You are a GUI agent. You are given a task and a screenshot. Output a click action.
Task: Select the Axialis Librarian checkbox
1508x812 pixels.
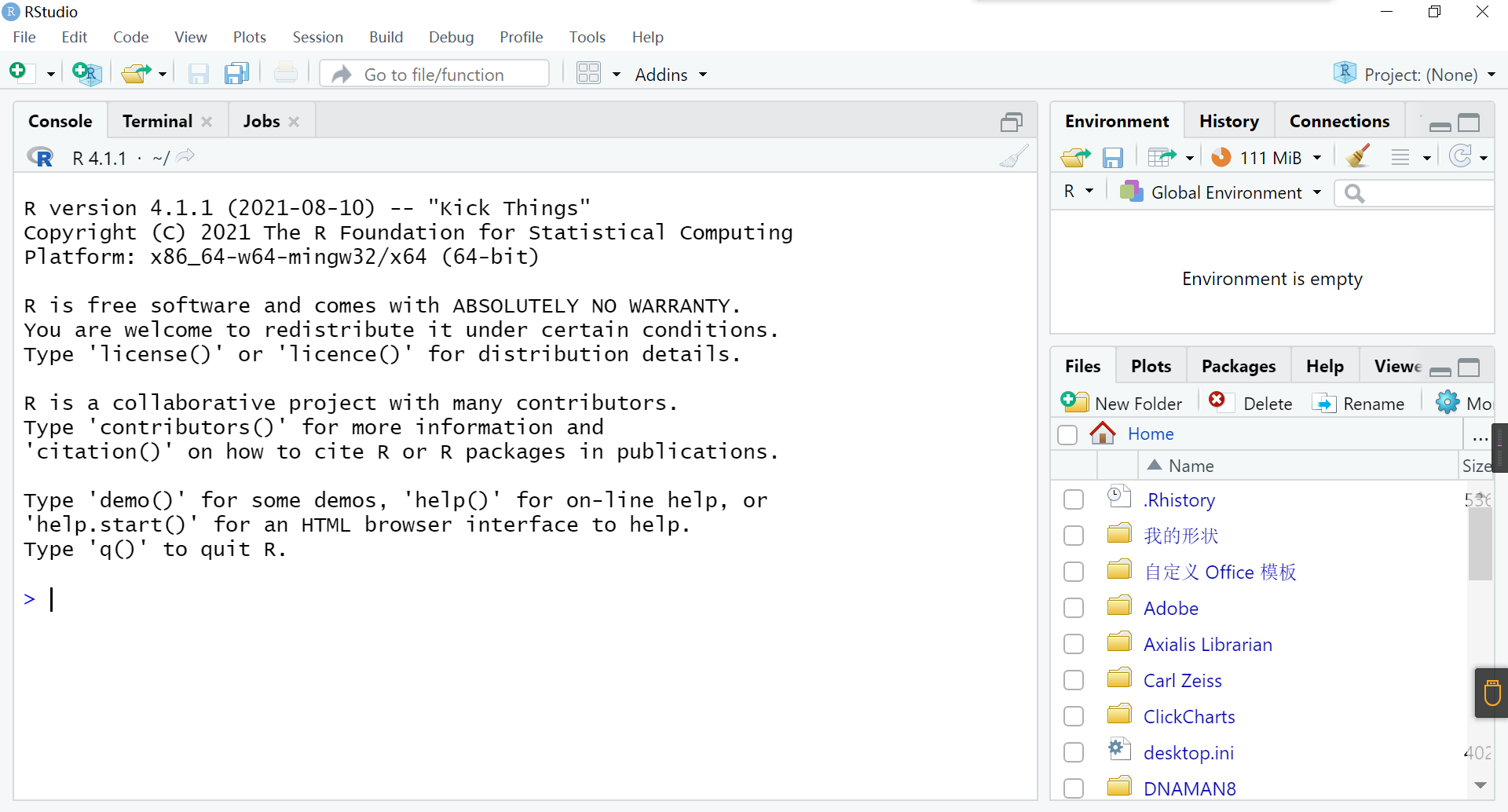[1074, 644]
